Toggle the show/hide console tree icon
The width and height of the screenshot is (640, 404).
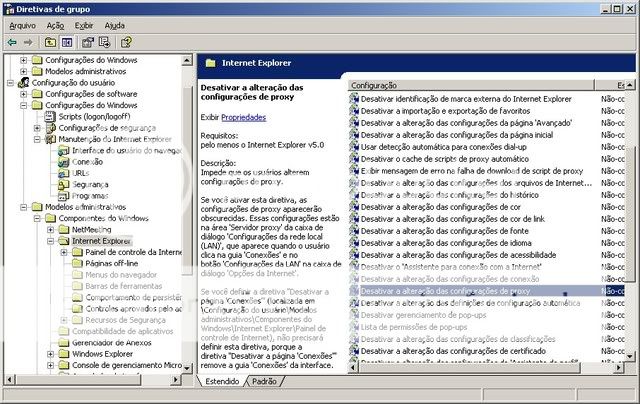[x=67, y=42]
